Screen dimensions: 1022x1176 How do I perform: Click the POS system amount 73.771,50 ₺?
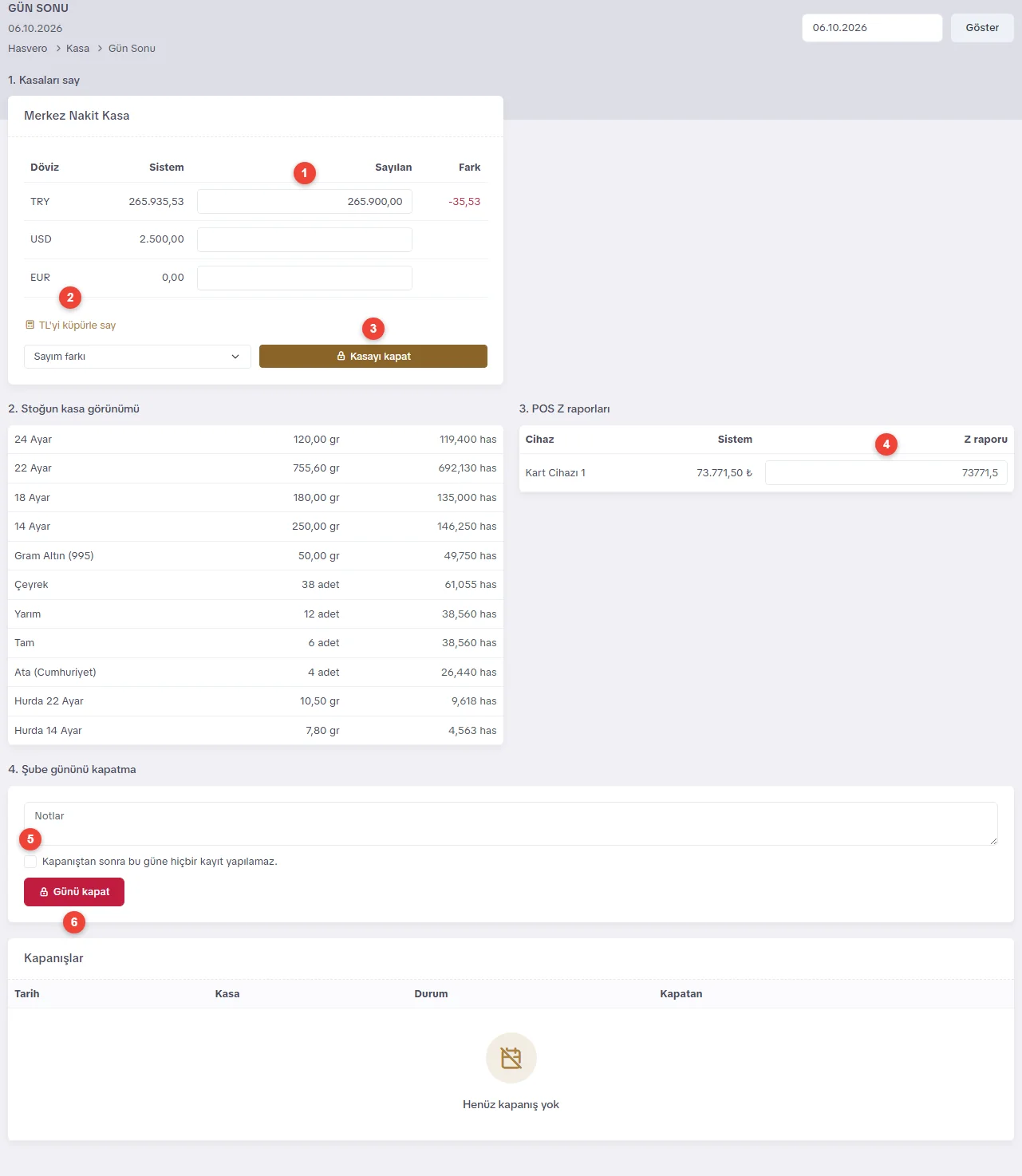(724, 473)
